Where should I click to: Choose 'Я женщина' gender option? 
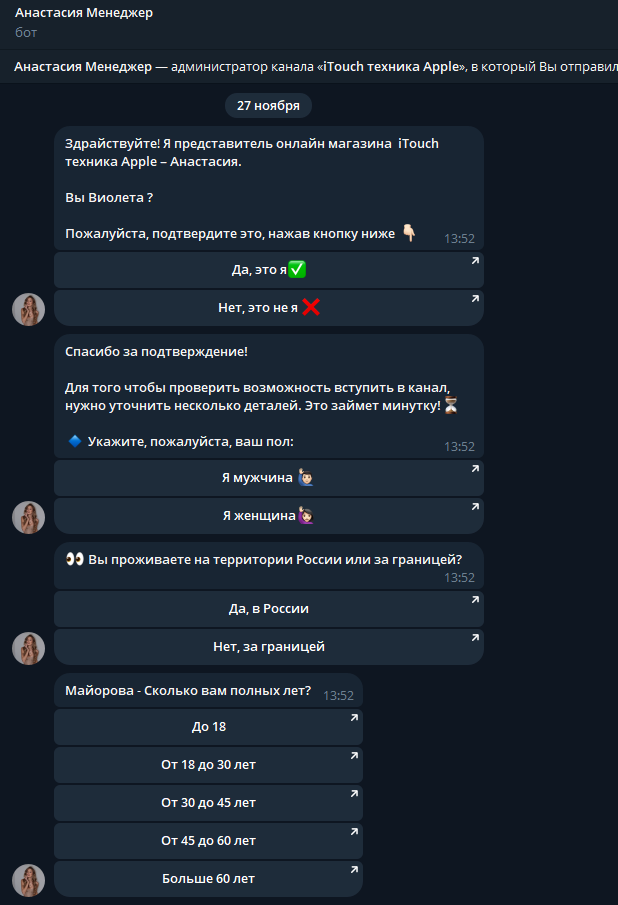point(269,516)
